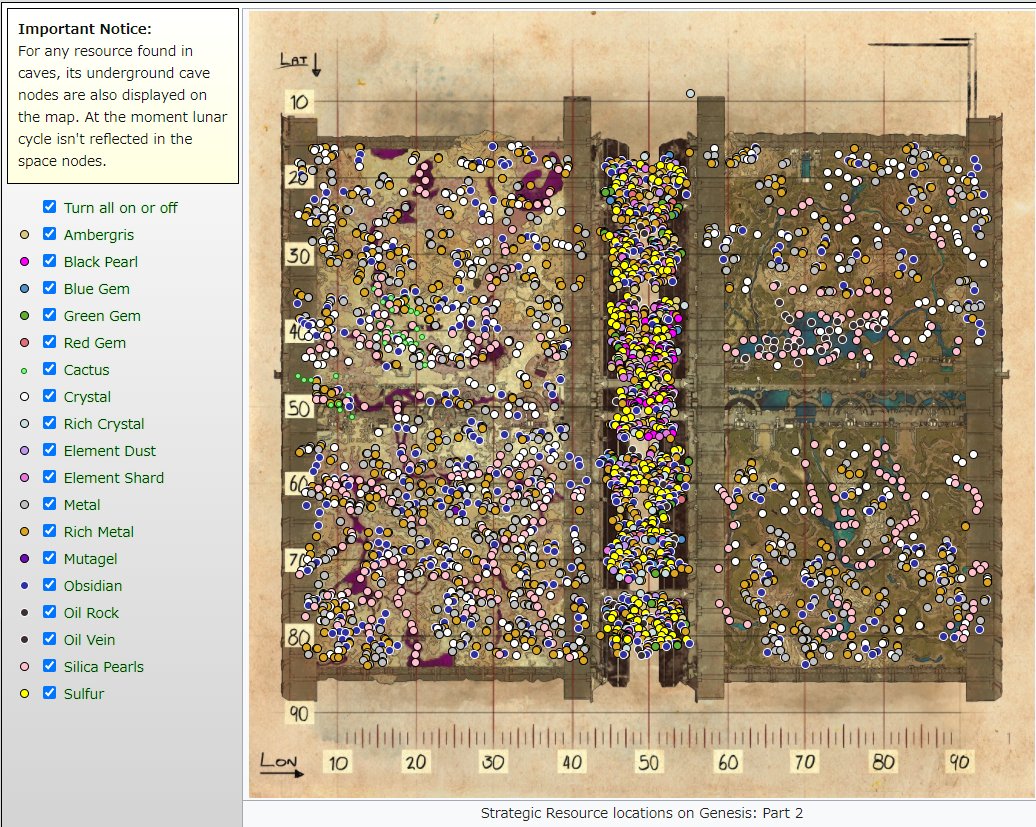Click the Element Dust legend dot
The image size is (1036, 827).
pyautogui.click(x=24, y=451)
